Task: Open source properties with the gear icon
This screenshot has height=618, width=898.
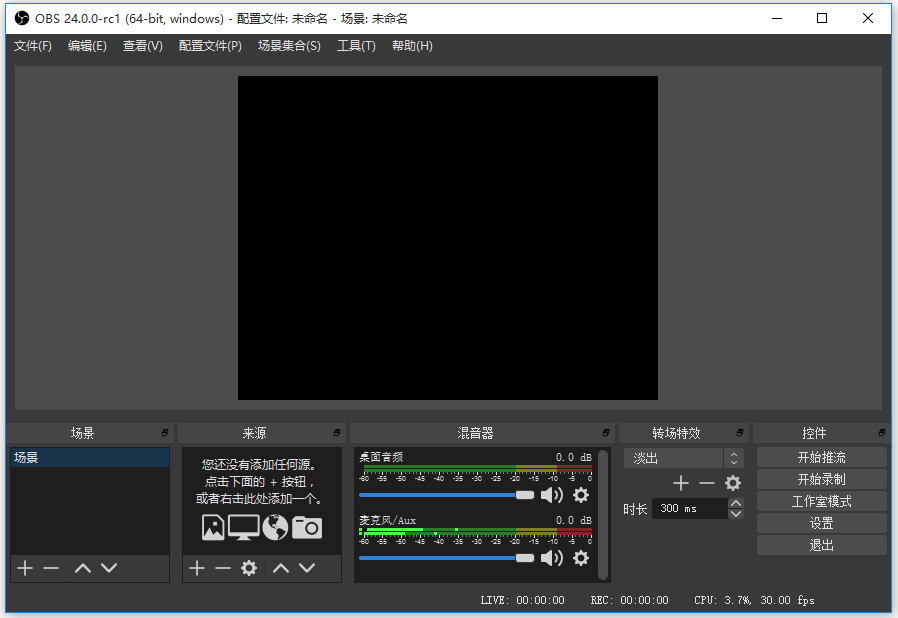Action: coord(247,568)
